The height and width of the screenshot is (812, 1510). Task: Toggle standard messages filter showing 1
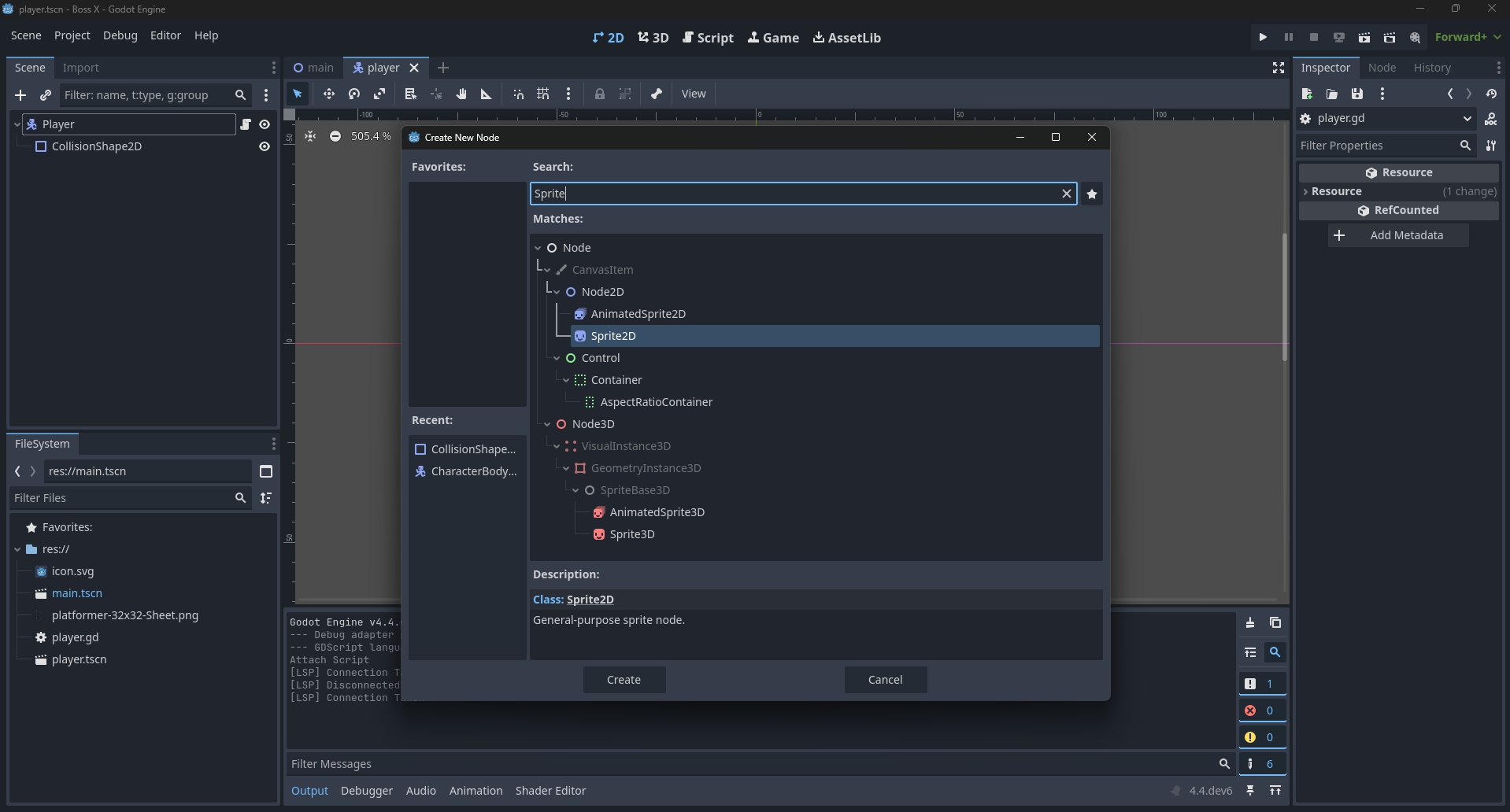(1262, 684)
